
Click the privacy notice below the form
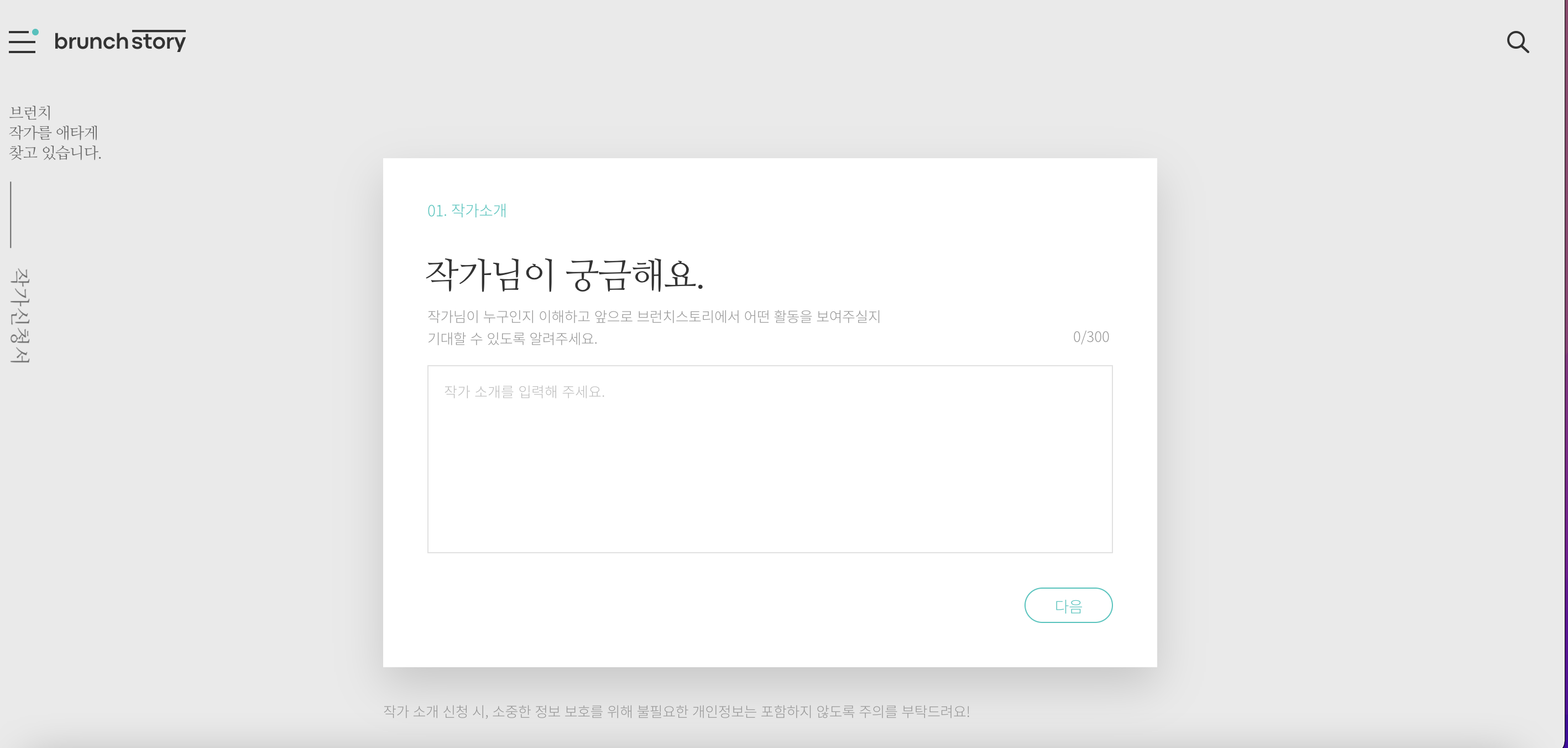[x=676, y=711]
